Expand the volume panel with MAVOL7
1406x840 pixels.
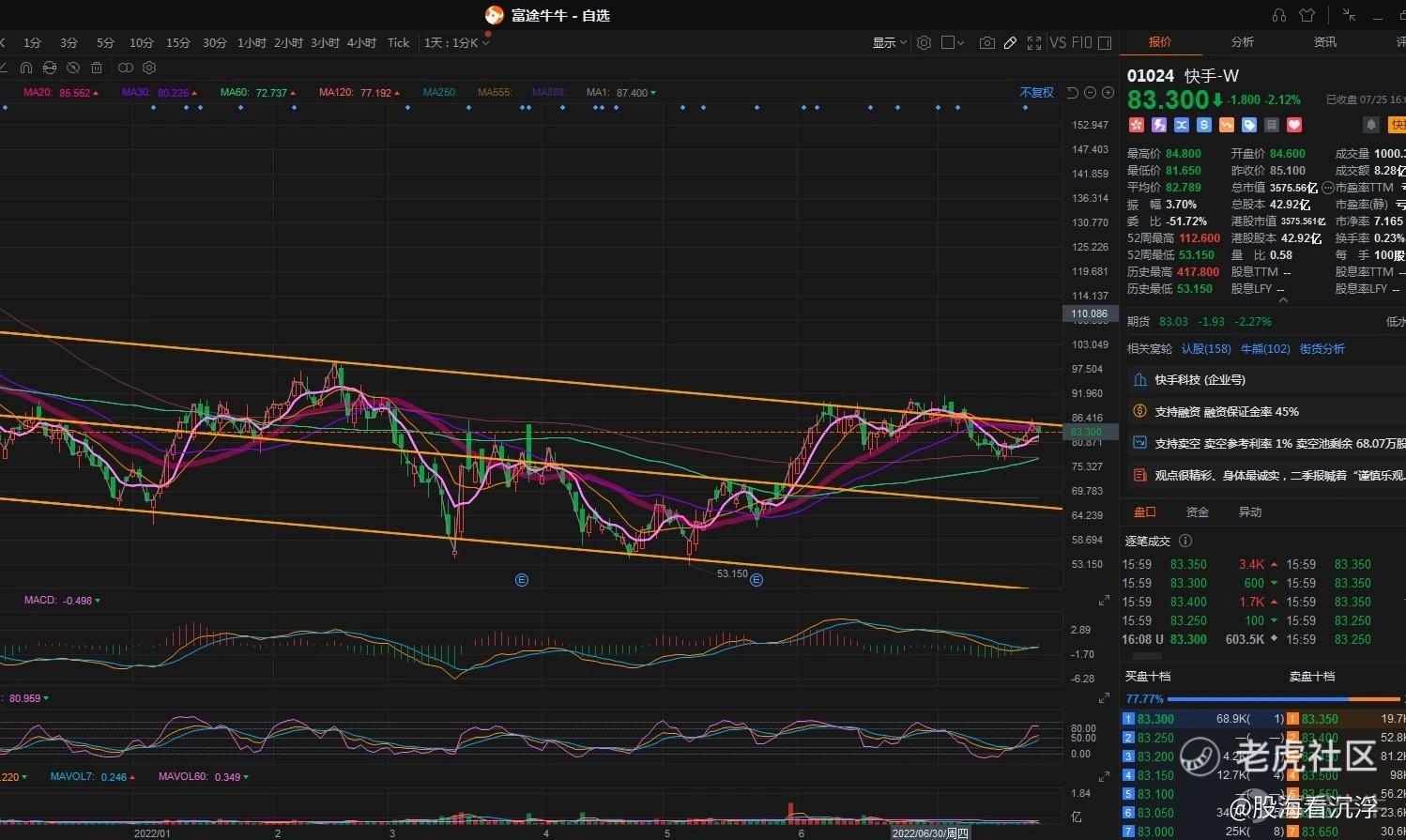(x=1104, y=777)
